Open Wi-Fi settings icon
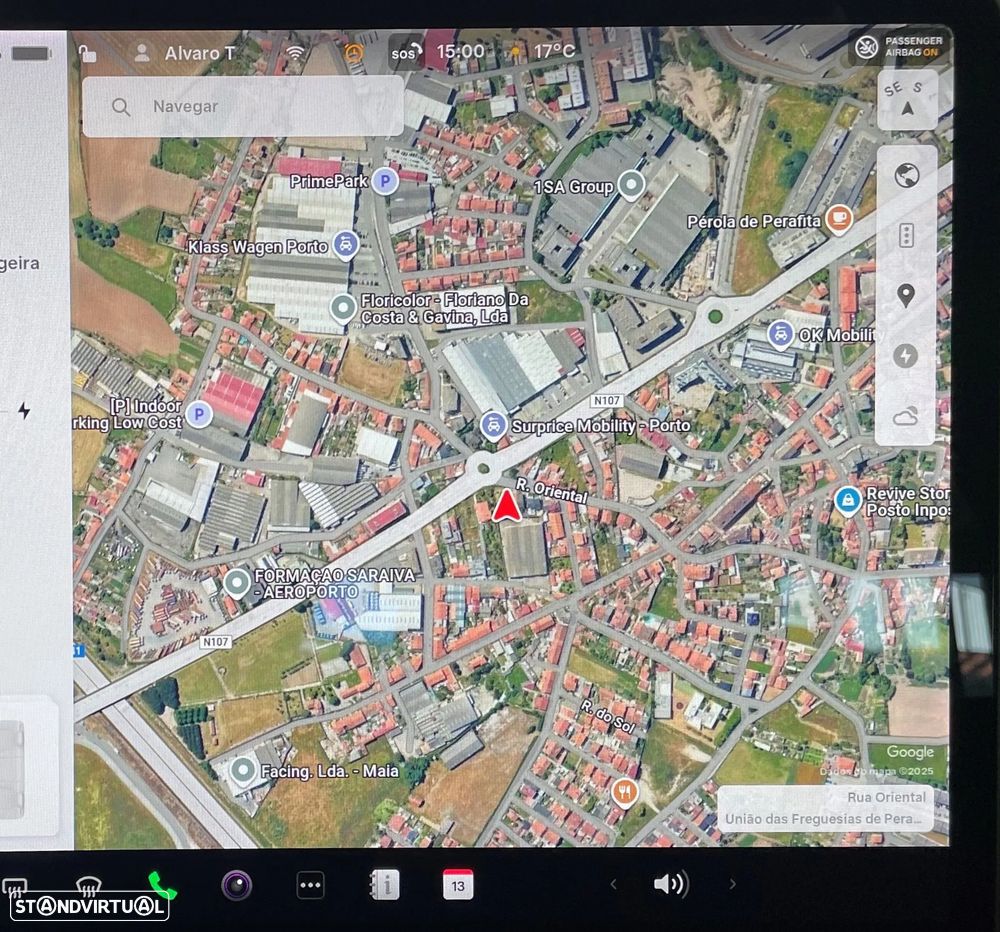Screen dimensions: 1000x932 click(x=295, y=52)
